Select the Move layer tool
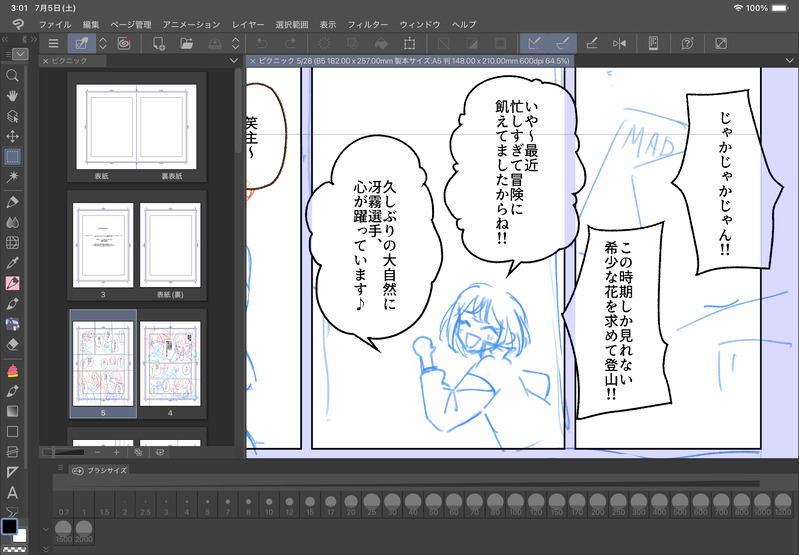The width and height of the screenshot is (799, 555). coord(12,136)
